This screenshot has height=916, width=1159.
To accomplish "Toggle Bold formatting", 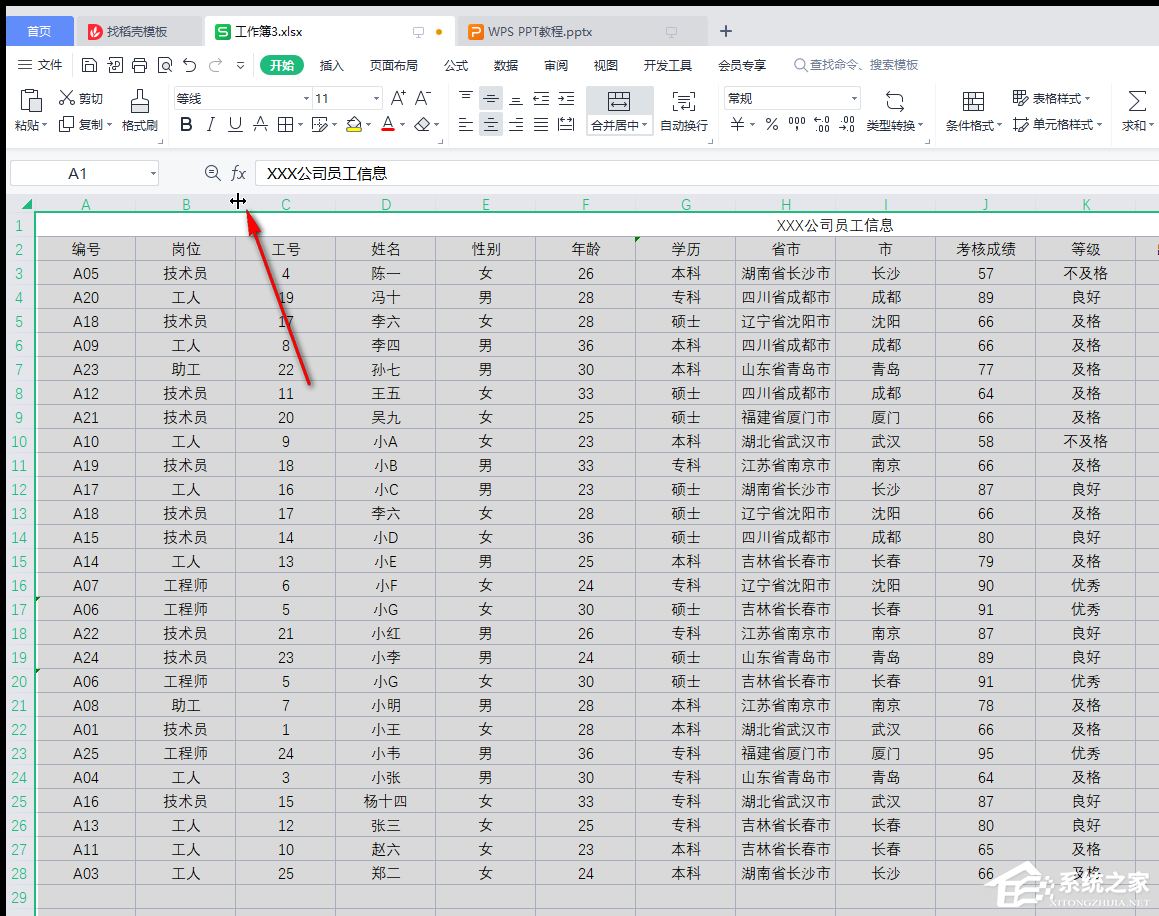I will (185, 125).
